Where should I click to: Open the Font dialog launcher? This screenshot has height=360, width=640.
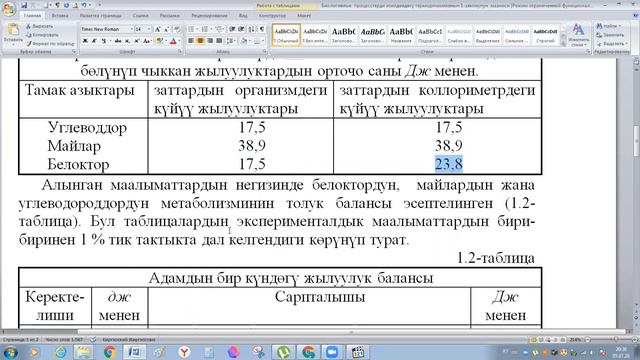click(x=180, y=52)
